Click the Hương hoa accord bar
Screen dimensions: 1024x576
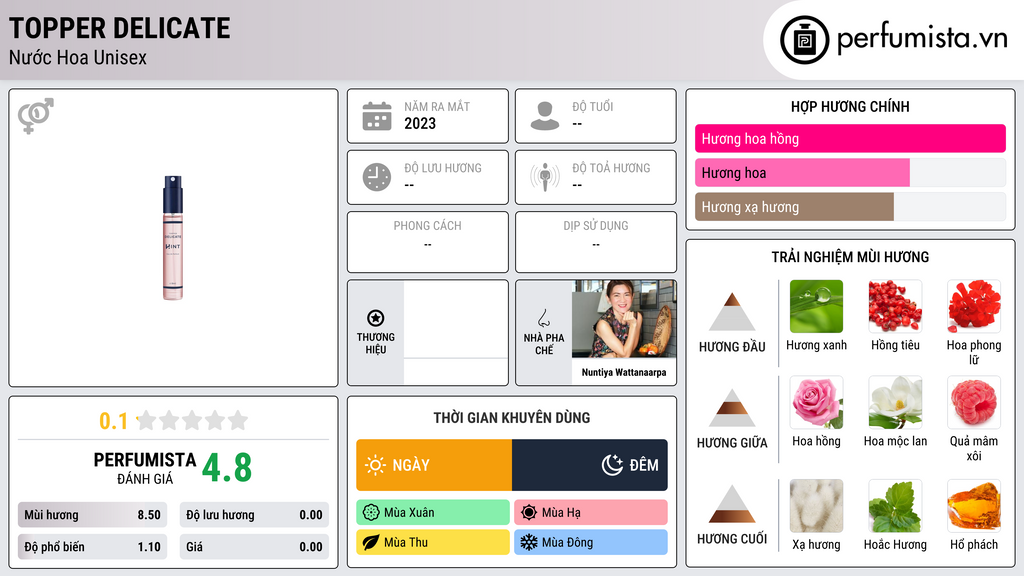point(850,172)
